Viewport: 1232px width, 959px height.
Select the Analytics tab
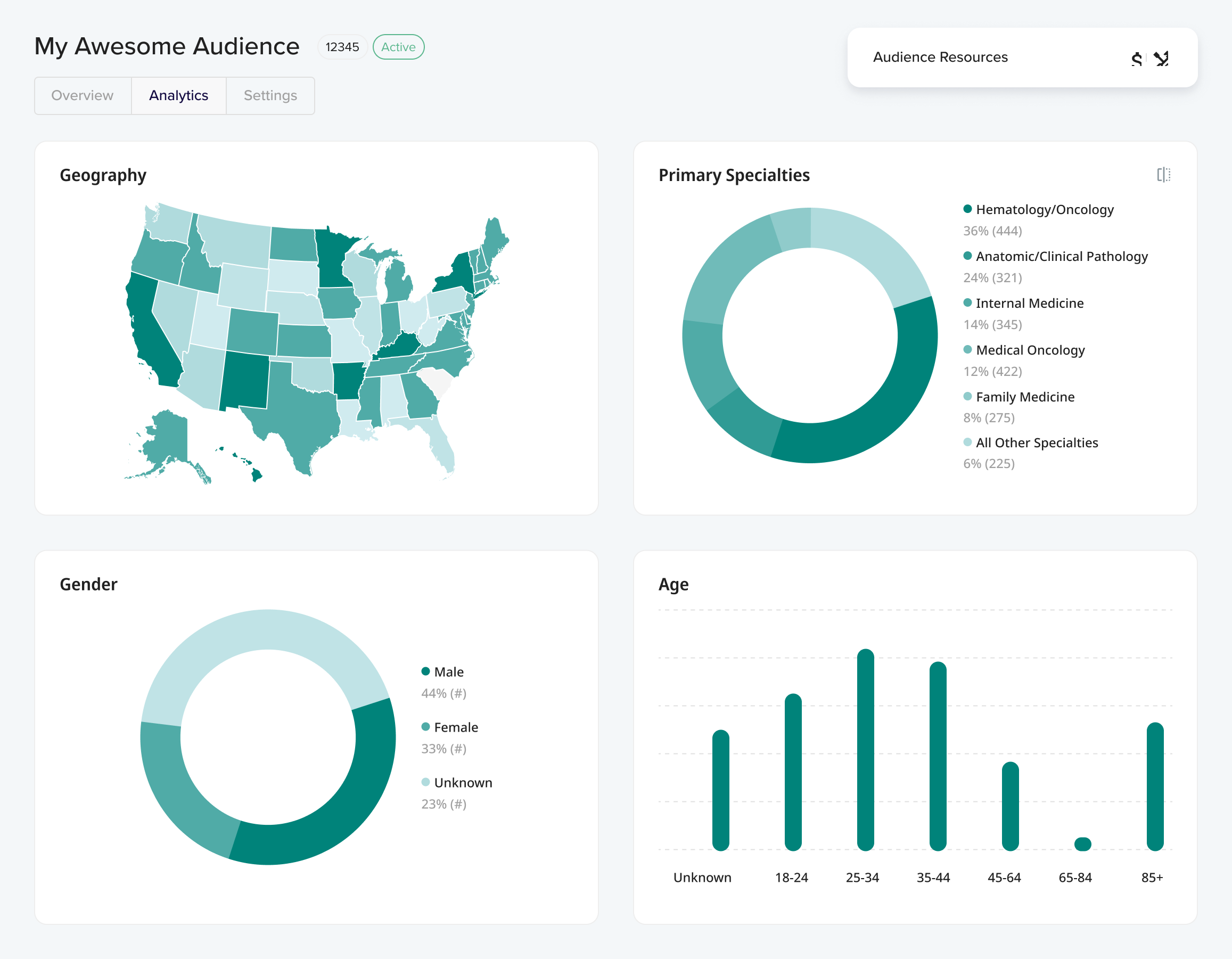[x=178, y=95]
